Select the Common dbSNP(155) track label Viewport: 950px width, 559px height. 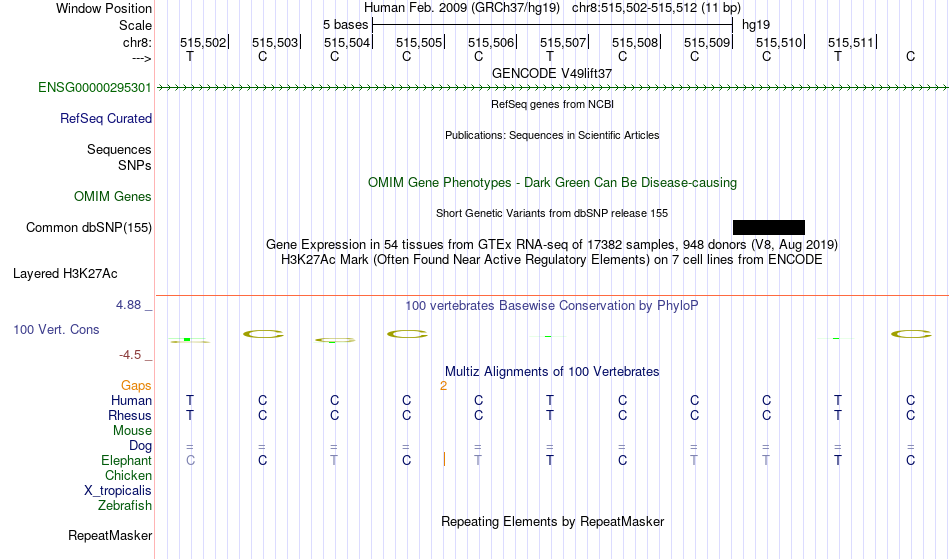point(89,228)
